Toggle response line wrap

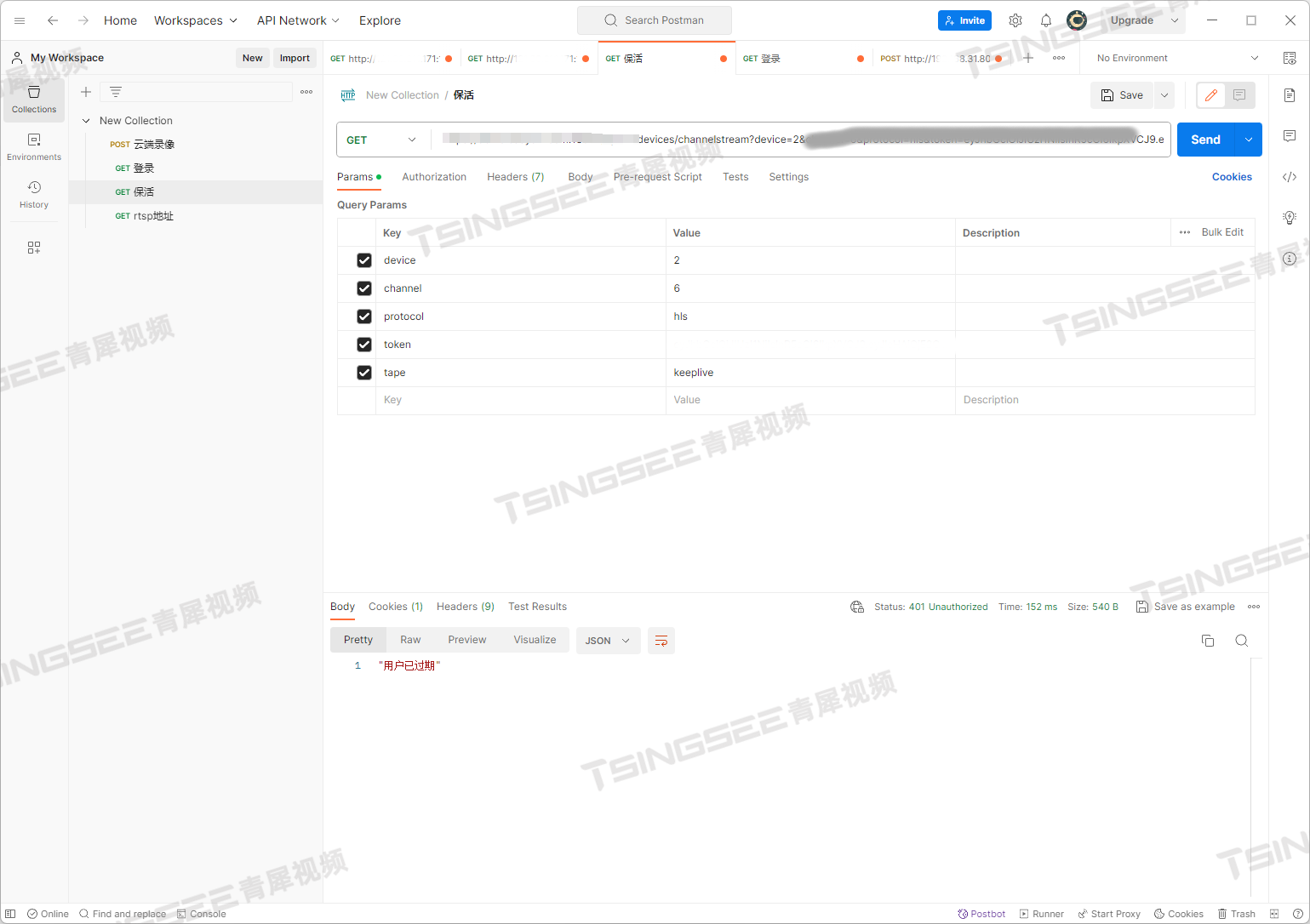click(661, 641)
